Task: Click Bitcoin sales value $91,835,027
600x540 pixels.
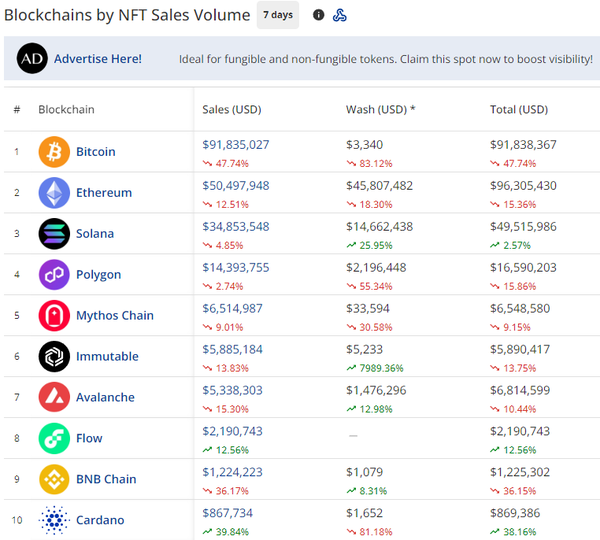Action: coord(236,145)
